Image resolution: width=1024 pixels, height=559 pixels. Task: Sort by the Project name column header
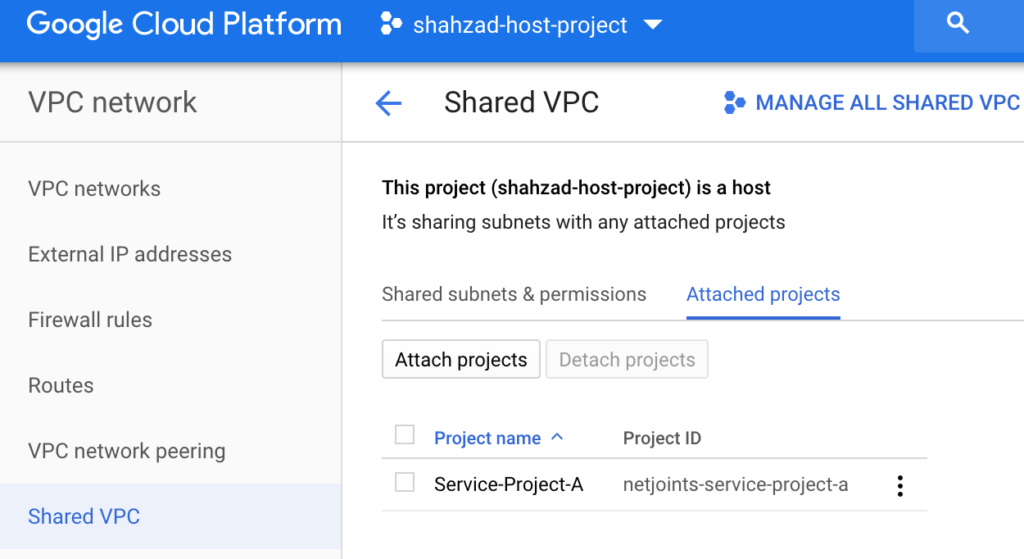[487, 438]
